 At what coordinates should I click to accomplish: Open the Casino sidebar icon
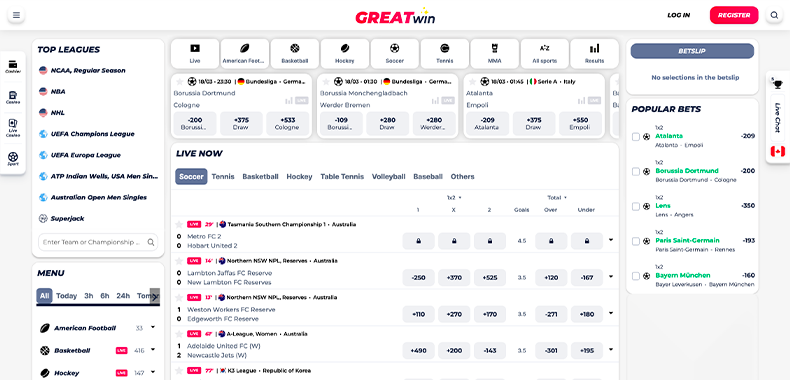[x=13, y=97]
